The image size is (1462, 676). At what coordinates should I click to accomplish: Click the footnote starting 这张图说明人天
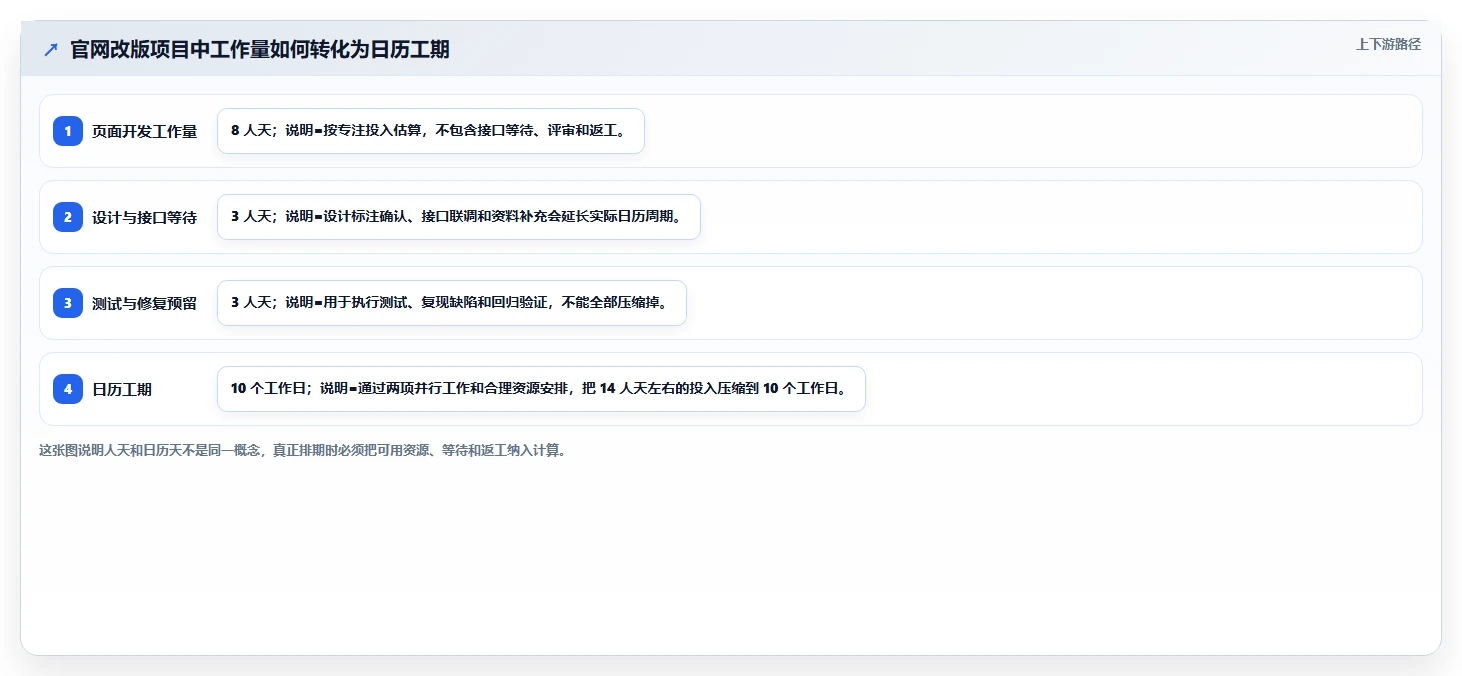click(303, 451)
